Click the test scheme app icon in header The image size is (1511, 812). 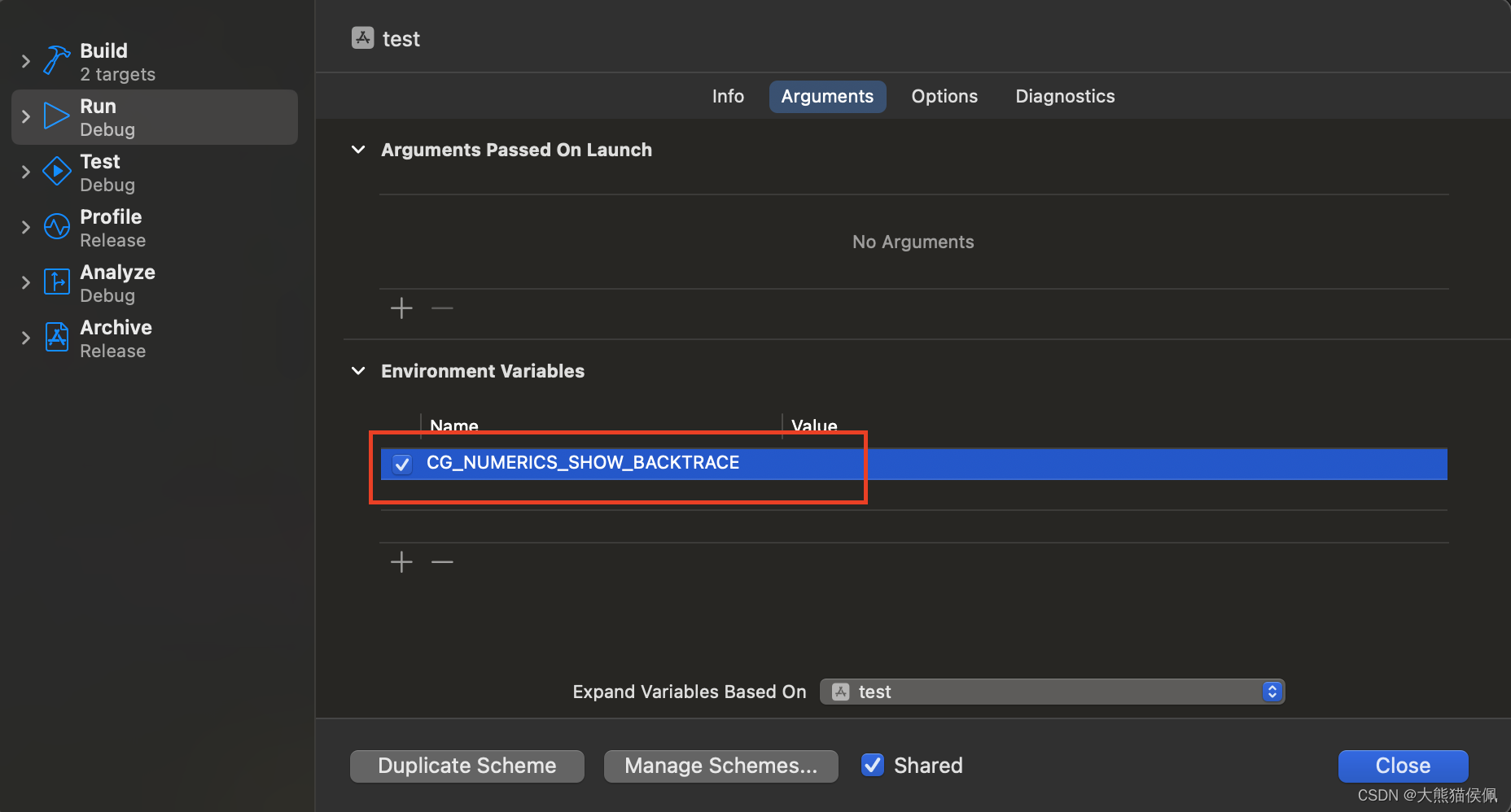click(363, 37)
